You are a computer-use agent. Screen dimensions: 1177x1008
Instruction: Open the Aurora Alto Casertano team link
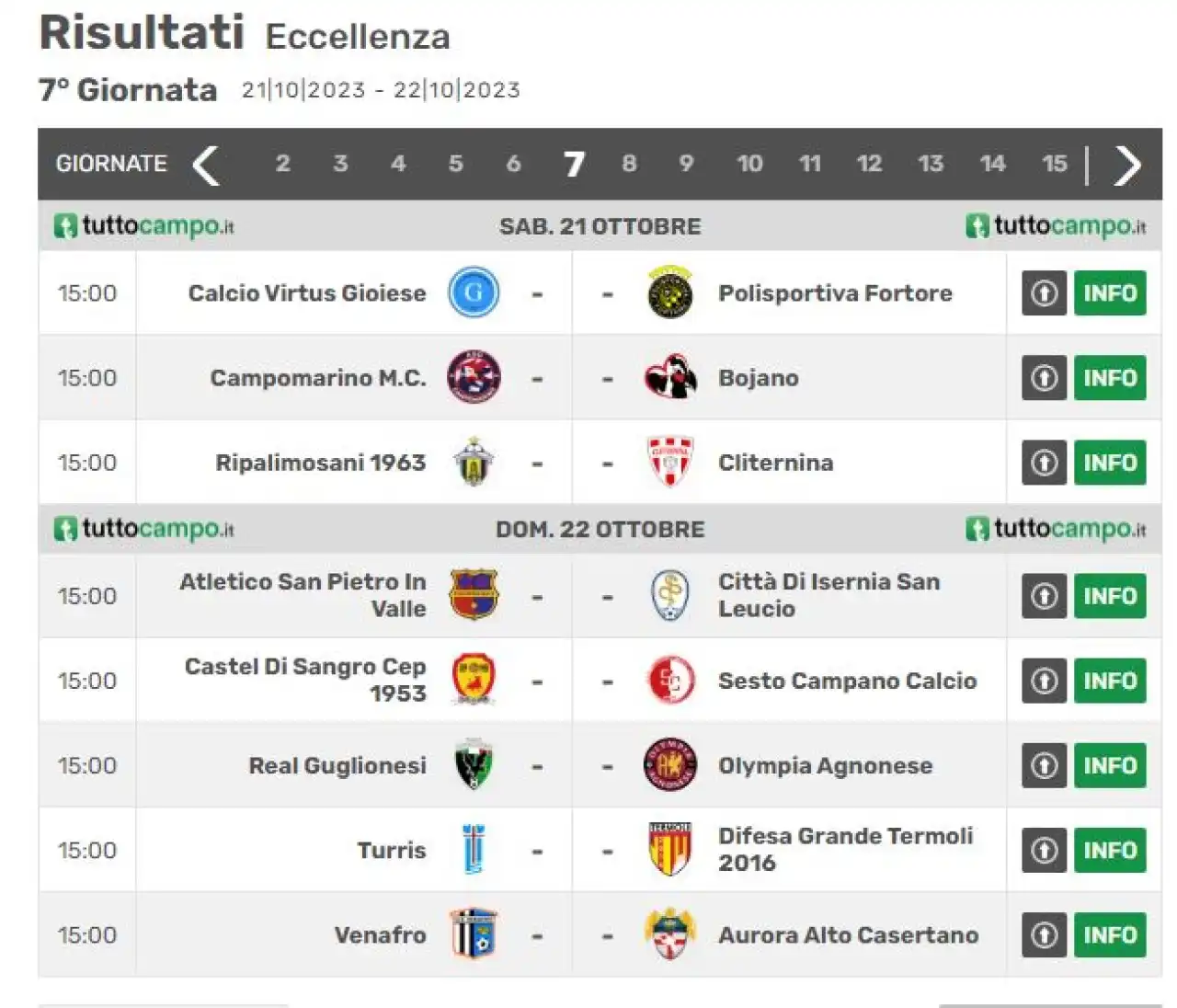[848, 934]
